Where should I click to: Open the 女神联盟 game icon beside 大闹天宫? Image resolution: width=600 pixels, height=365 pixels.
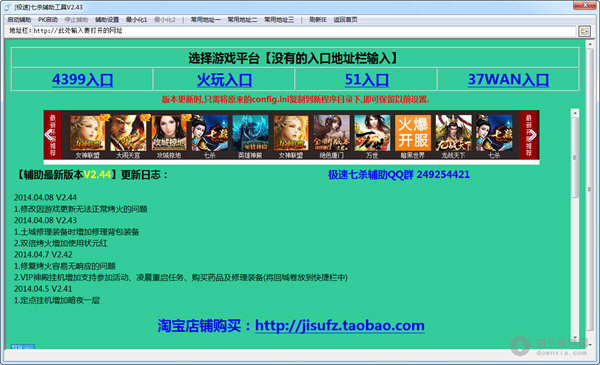click(x=87, y=134)
